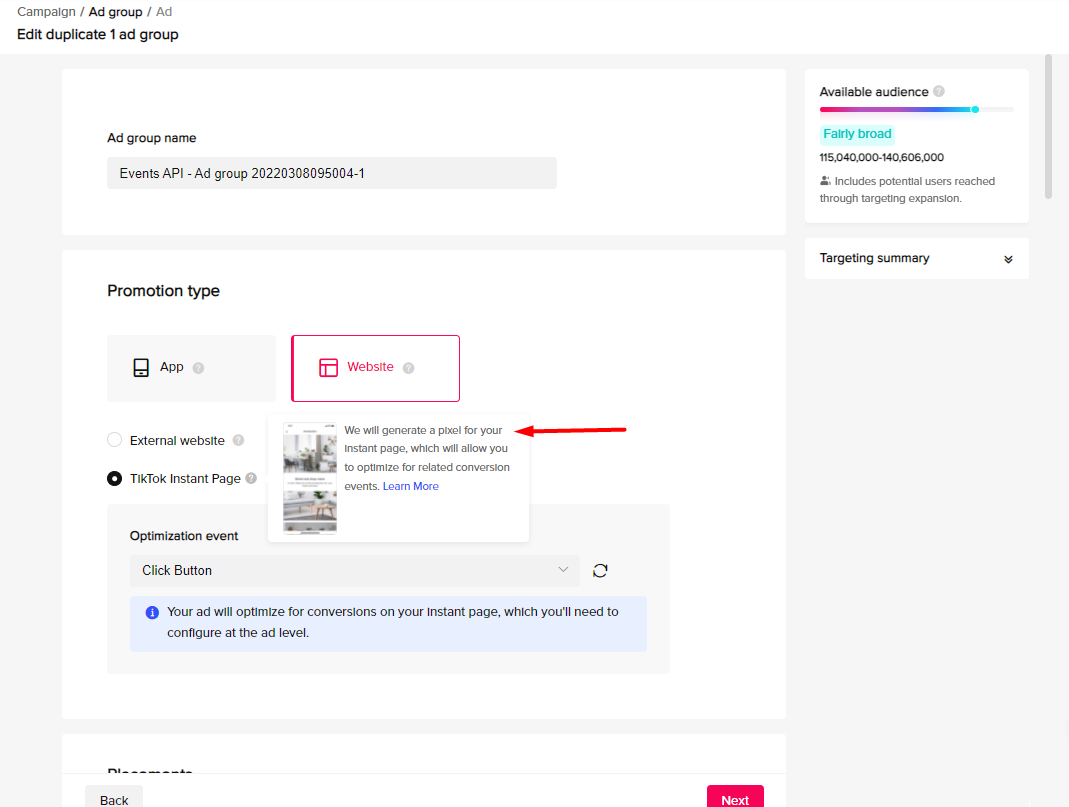Viewport: 1069px width, 807px height.
Task: Click help icon beside TikTok Instant Page
Action: [251, 479]
